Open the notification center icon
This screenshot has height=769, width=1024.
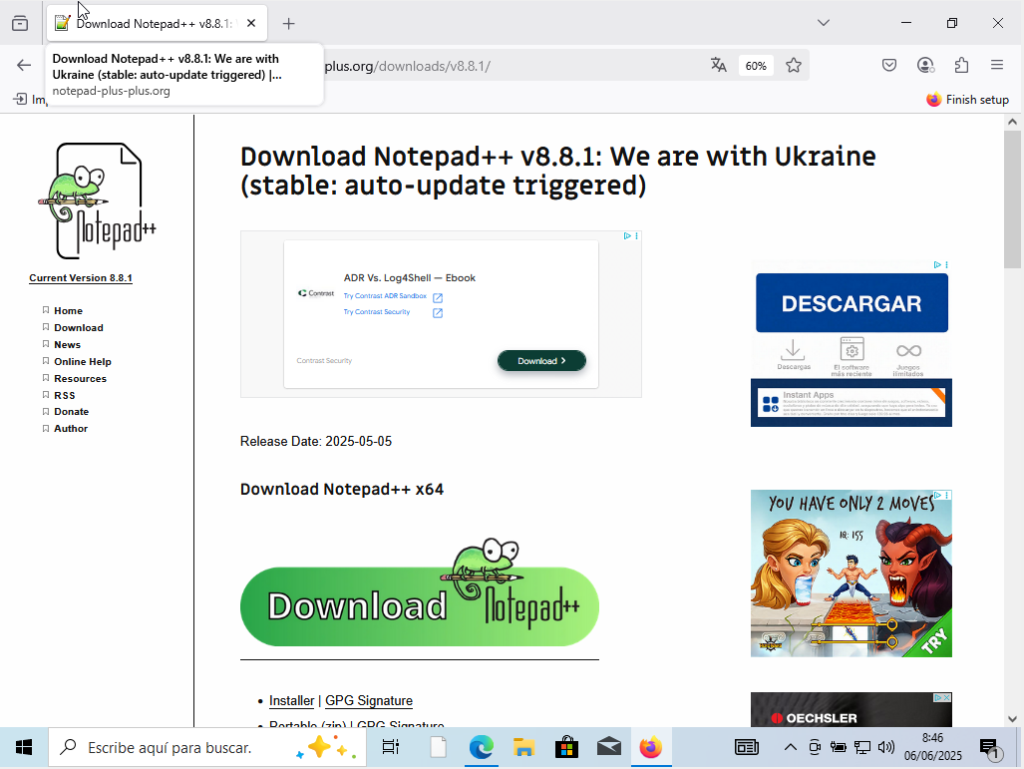tap(990, 748)
